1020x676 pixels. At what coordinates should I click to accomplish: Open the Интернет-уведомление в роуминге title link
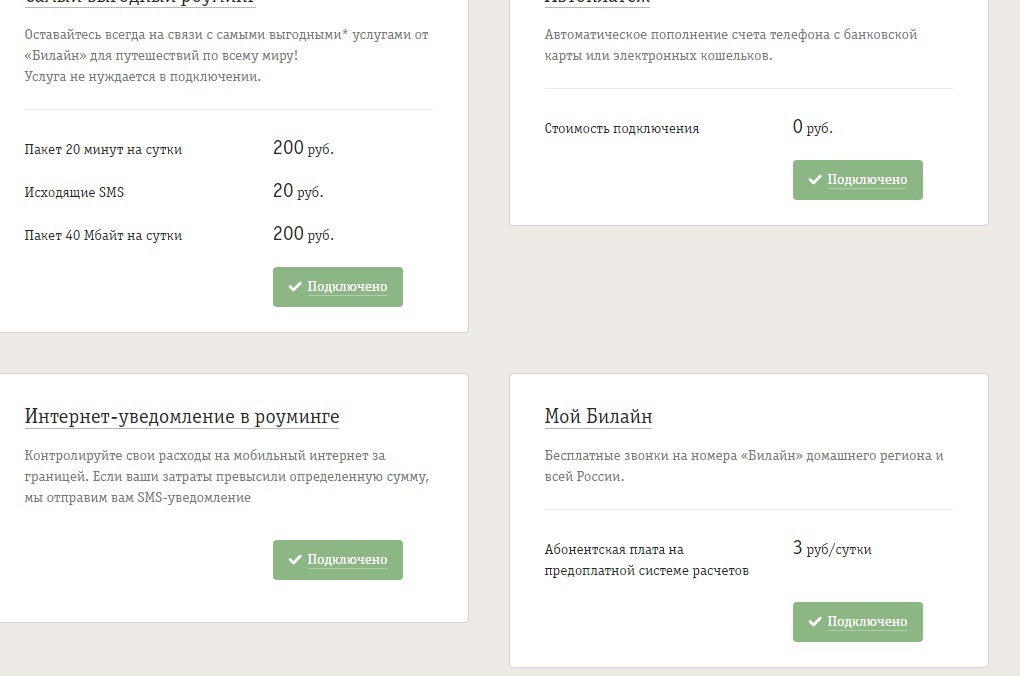182,417
